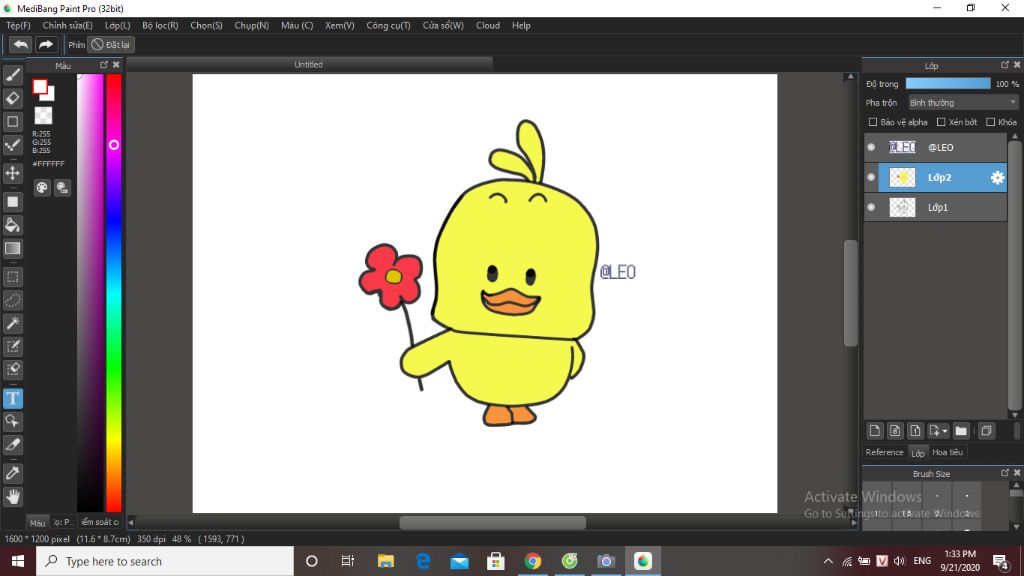Select the Brush tool
The image size is (1024, 576).
(13, 74)
